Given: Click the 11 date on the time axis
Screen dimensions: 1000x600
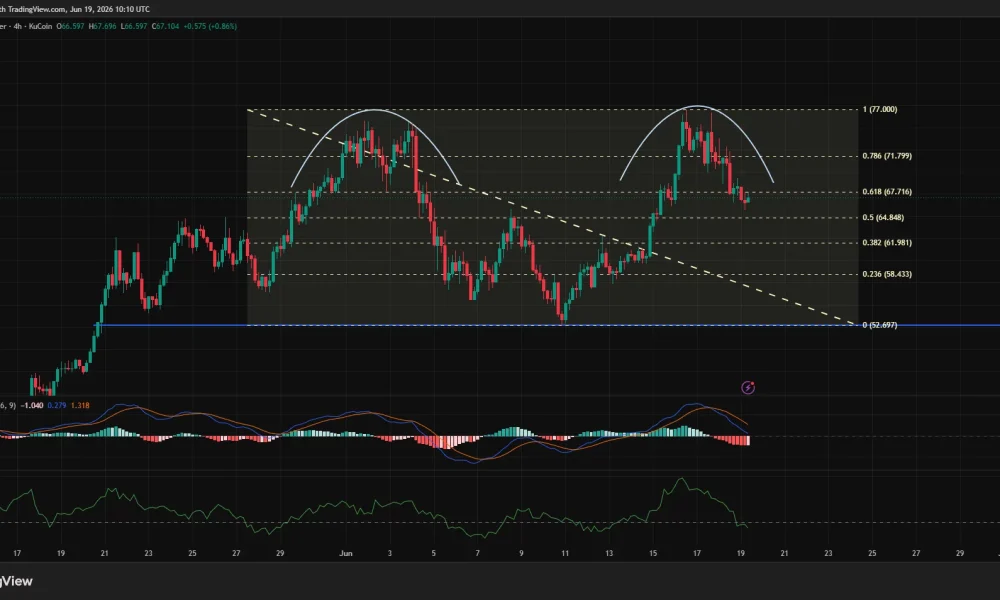Looking at the screenshot, I should [565, 553].
